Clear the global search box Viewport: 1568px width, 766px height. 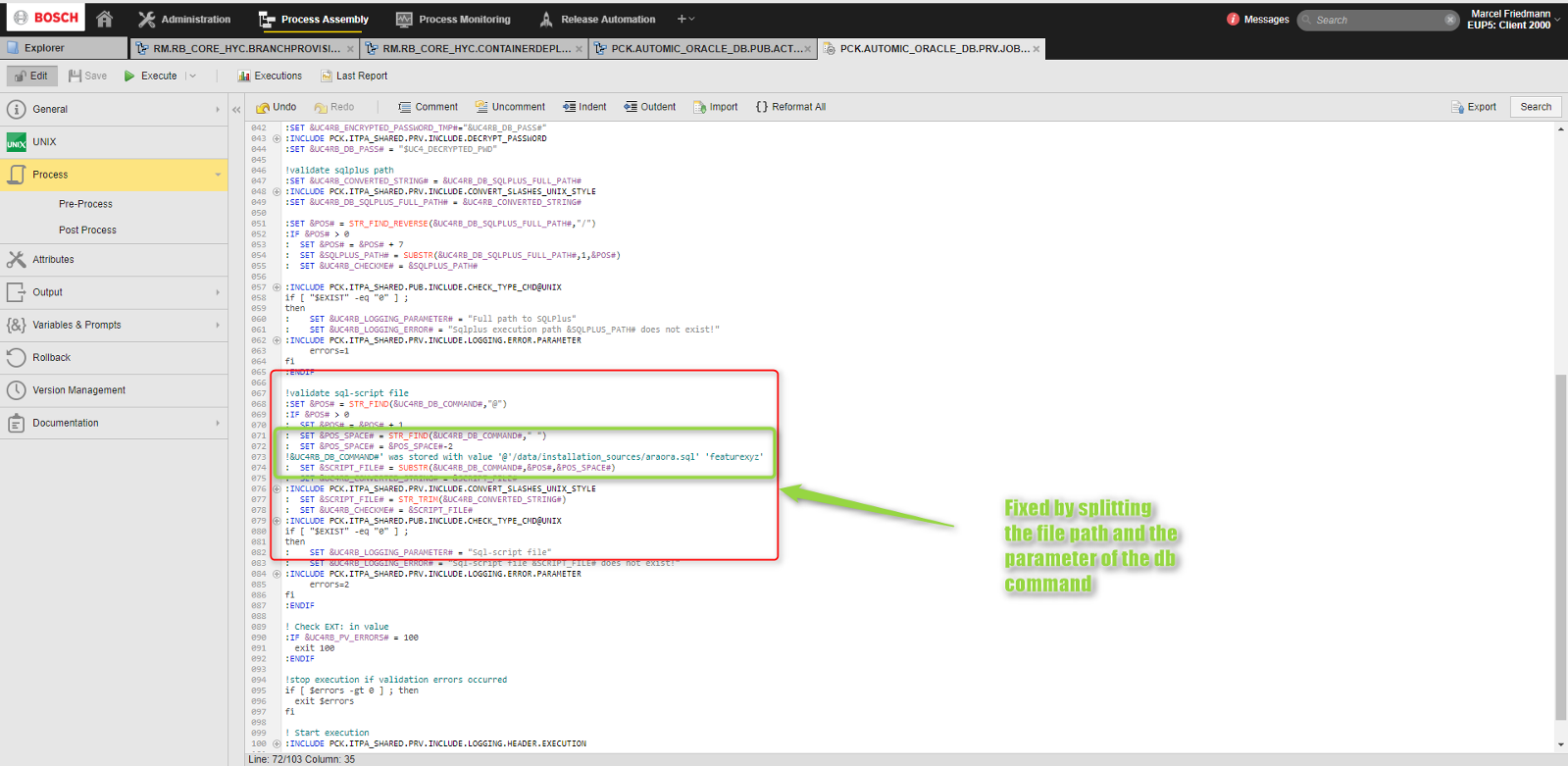(1450, 20)
